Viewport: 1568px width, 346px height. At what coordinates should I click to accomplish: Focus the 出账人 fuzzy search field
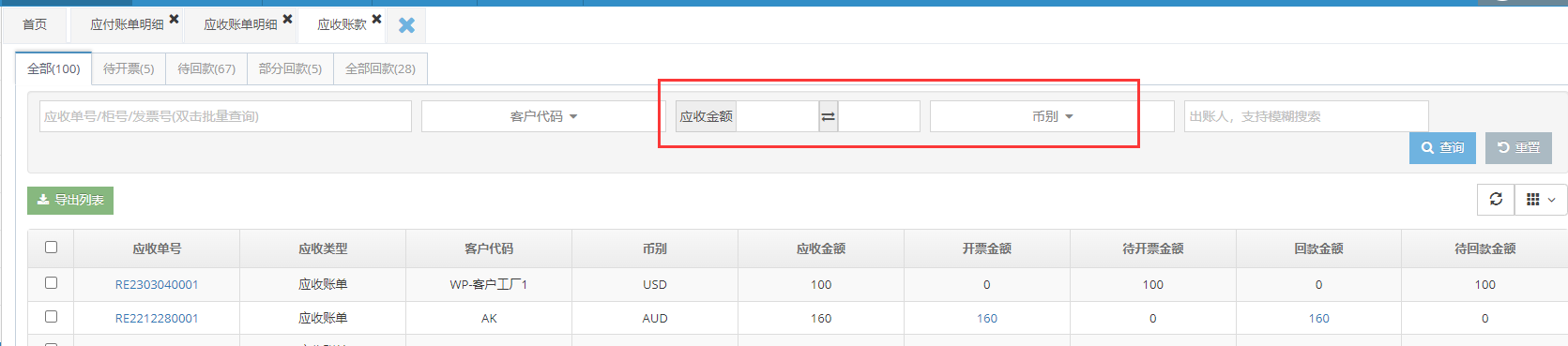pos(1306,116)
